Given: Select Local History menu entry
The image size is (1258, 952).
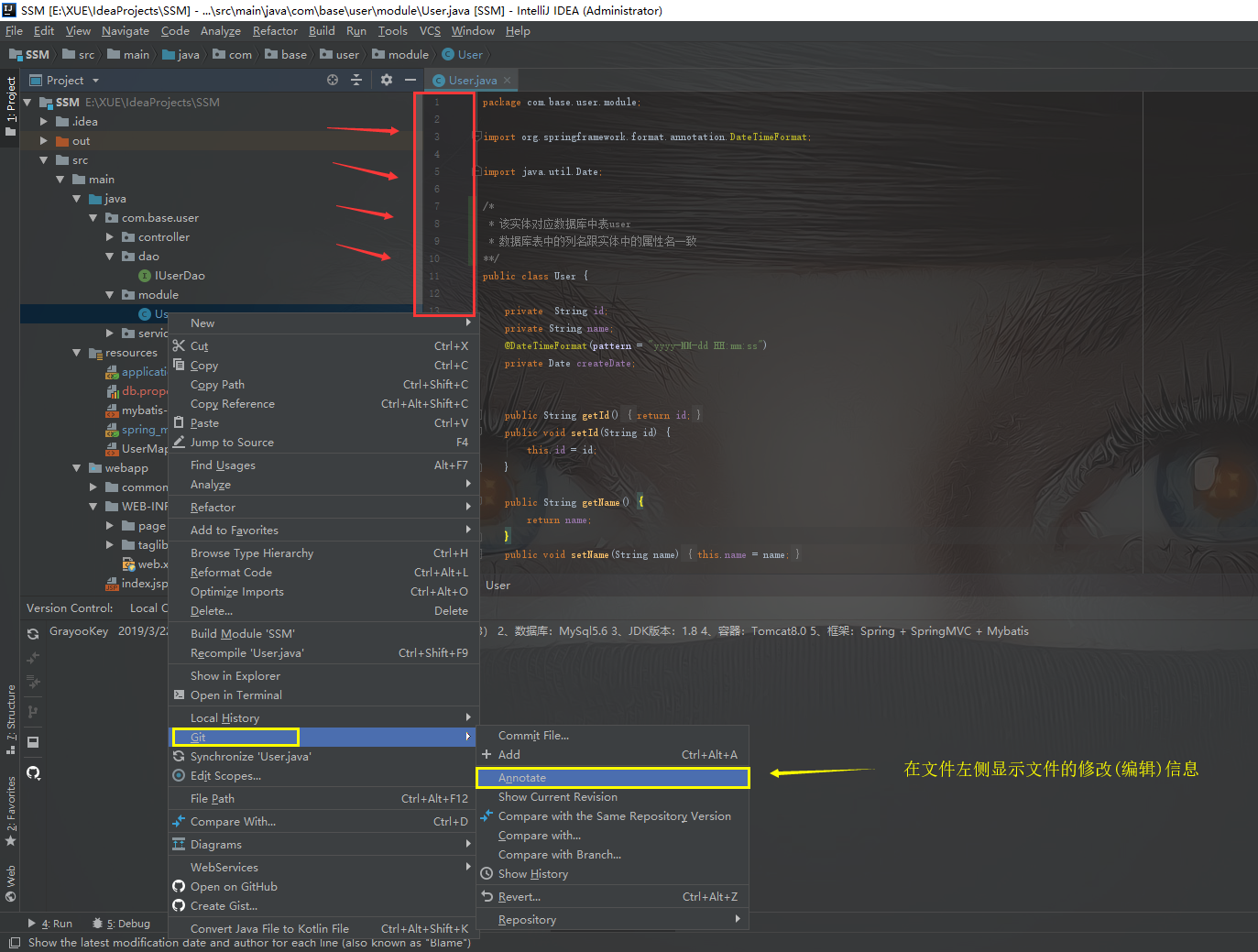Looking at the screenshot, I should pyautogui.click(x=323, y=717).
